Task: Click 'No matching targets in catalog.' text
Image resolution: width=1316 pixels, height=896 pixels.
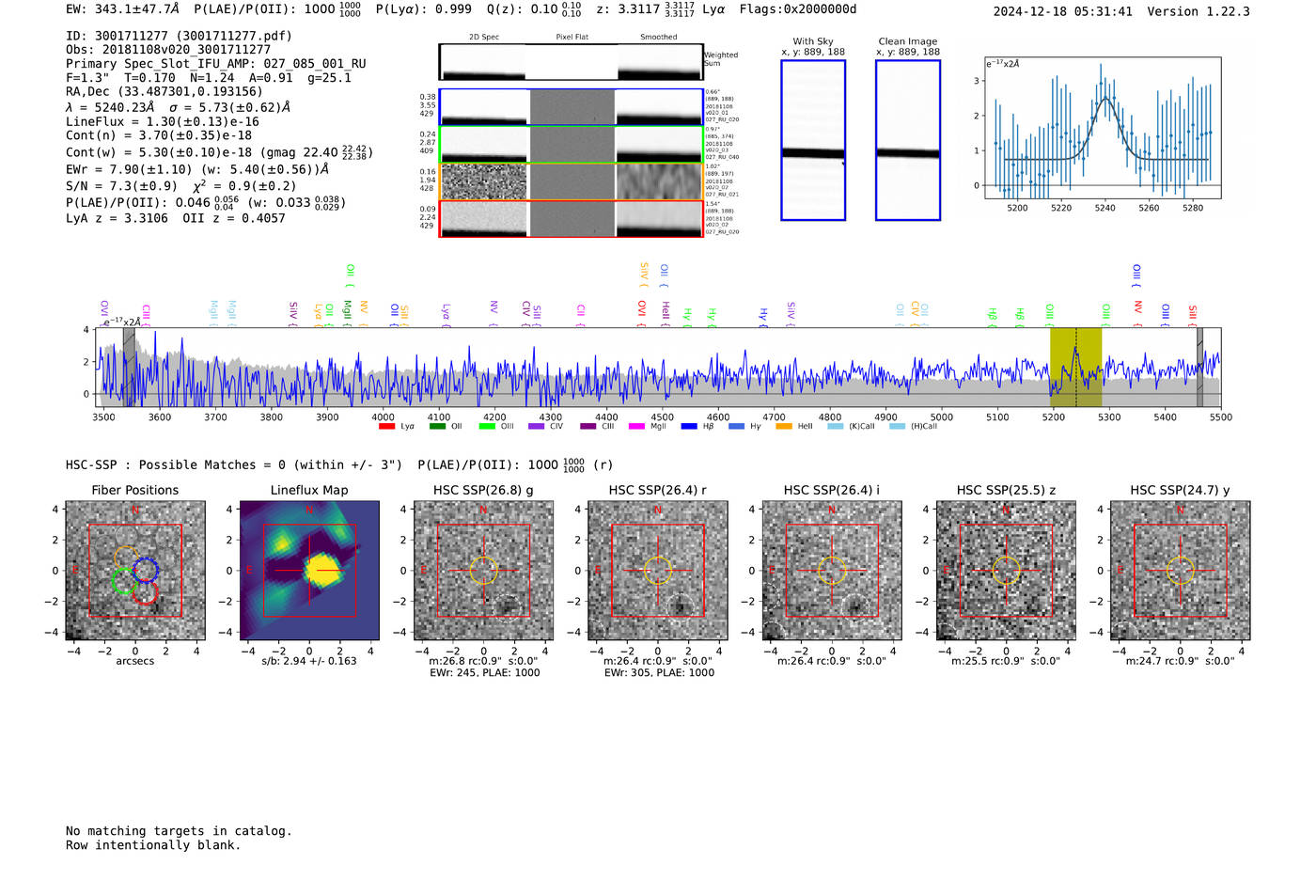Action: click(x=179, y=831)
